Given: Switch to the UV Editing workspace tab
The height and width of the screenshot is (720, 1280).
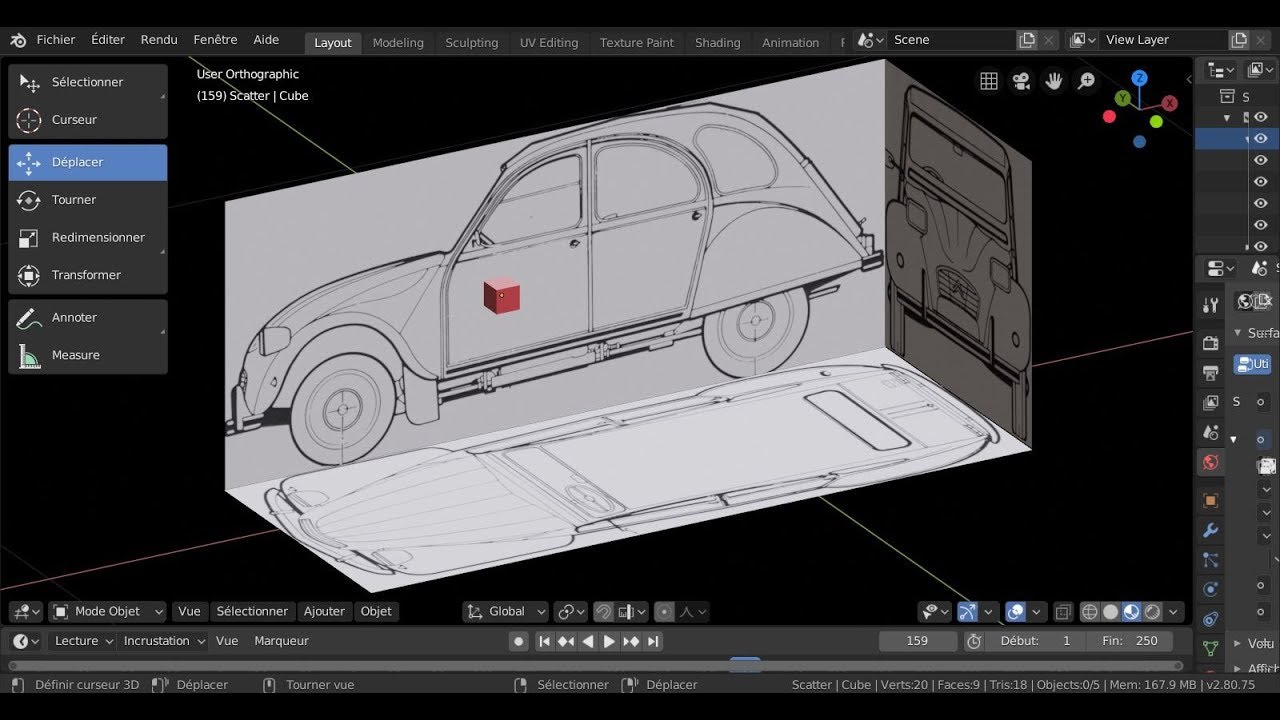Looking at the screenshot, I should click(549, 43).
